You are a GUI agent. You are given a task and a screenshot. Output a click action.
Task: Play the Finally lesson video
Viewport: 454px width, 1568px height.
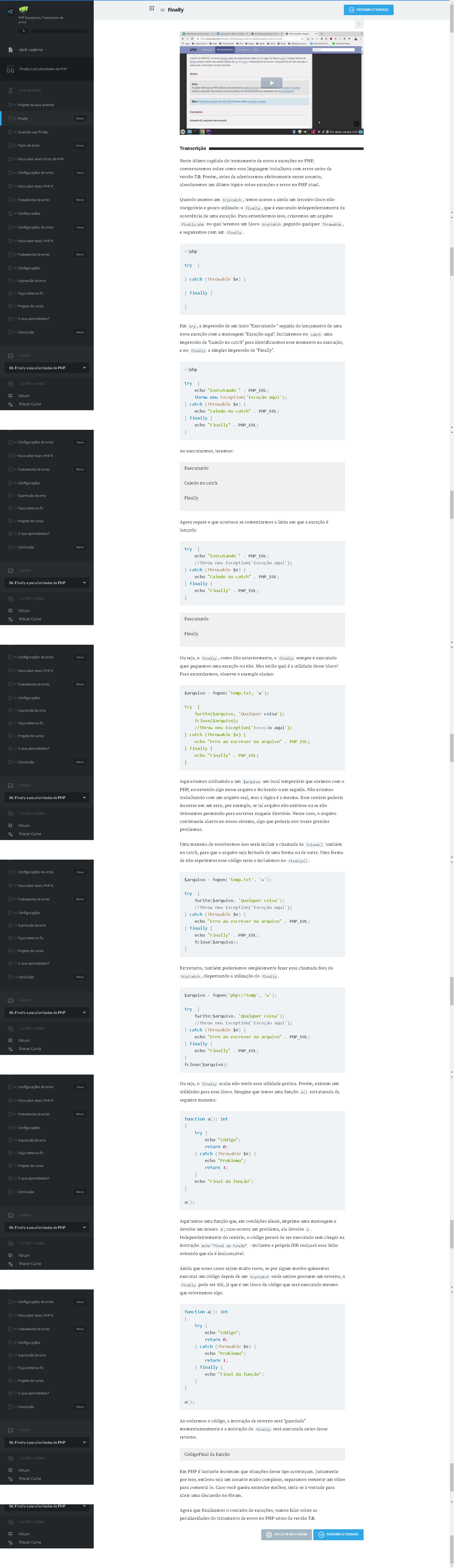pyautogui.click(x=271, y=83)
